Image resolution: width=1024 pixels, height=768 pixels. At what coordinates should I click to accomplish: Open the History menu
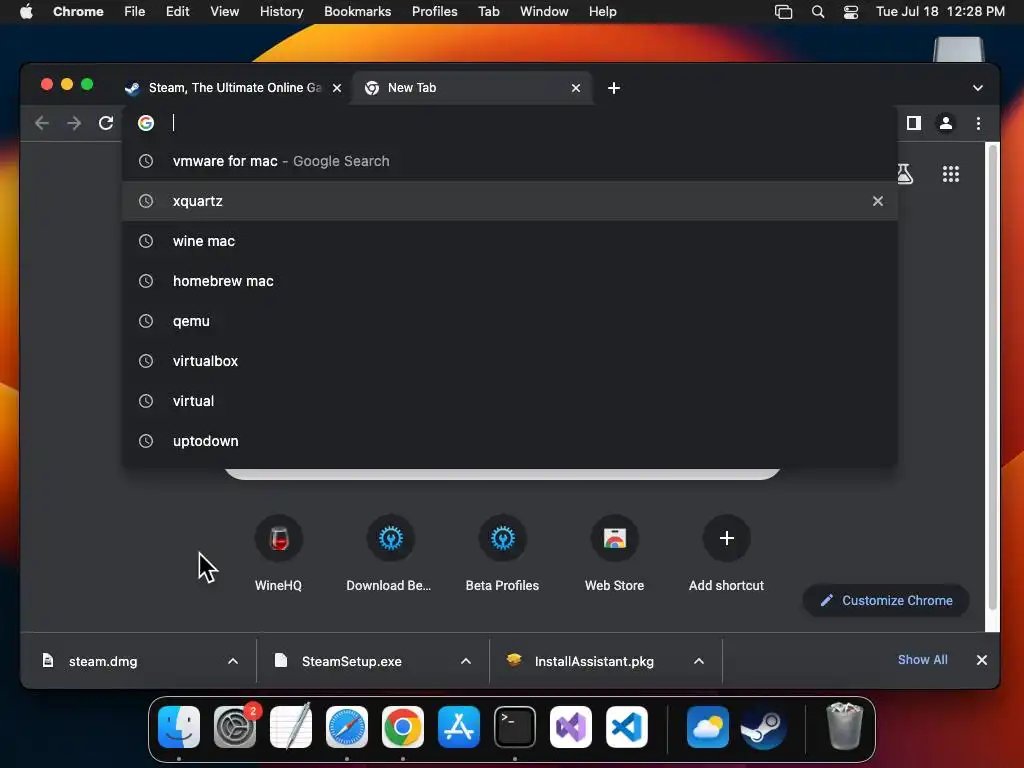pos(281,11)
